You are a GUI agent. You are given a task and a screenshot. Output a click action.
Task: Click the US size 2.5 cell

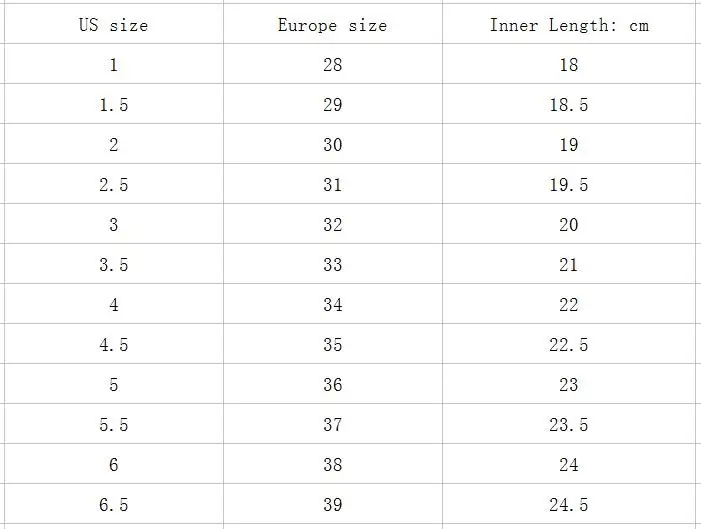pyautogui.click(x=113, y=185)
